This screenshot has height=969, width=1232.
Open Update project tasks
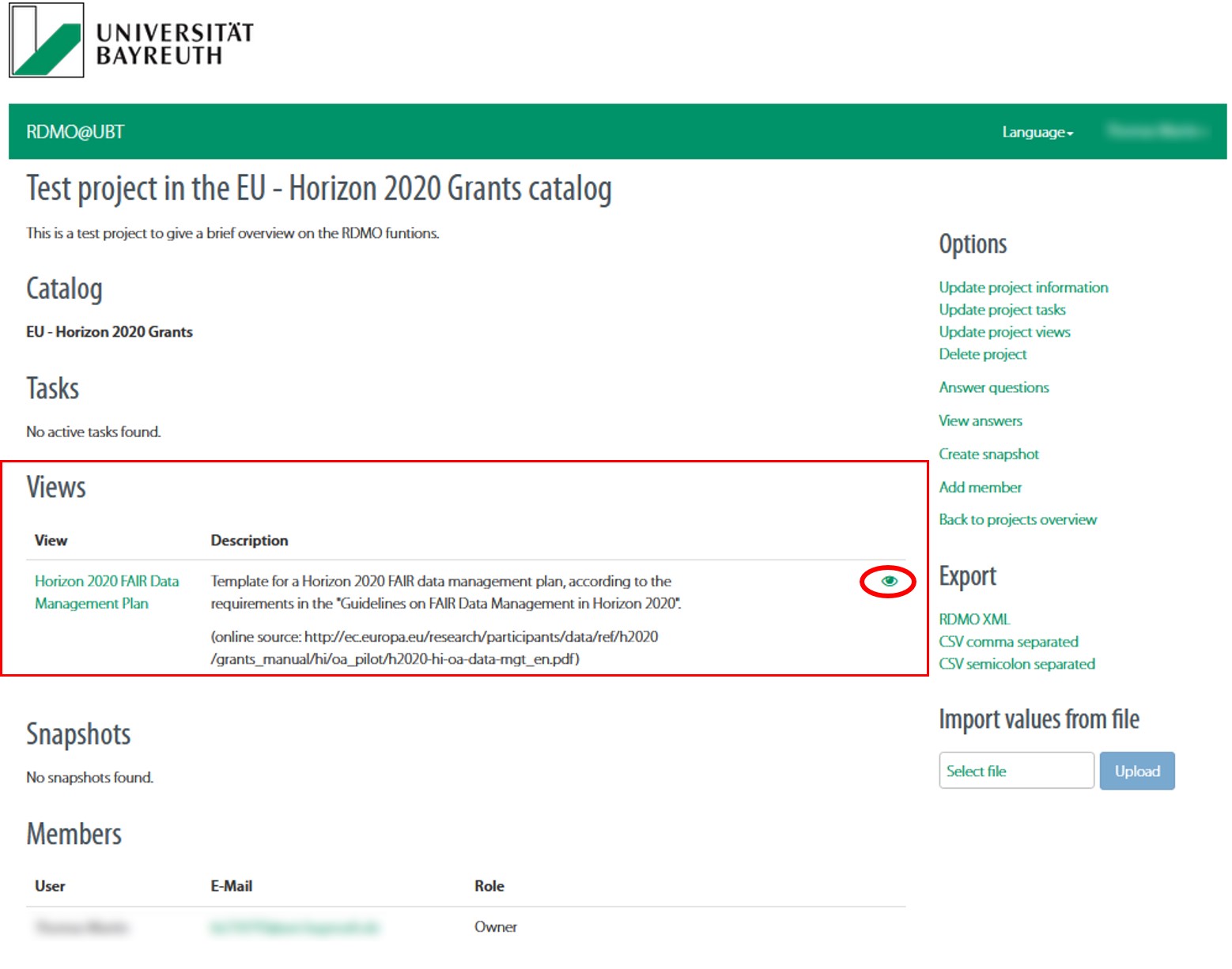(x=1002, y=310)
